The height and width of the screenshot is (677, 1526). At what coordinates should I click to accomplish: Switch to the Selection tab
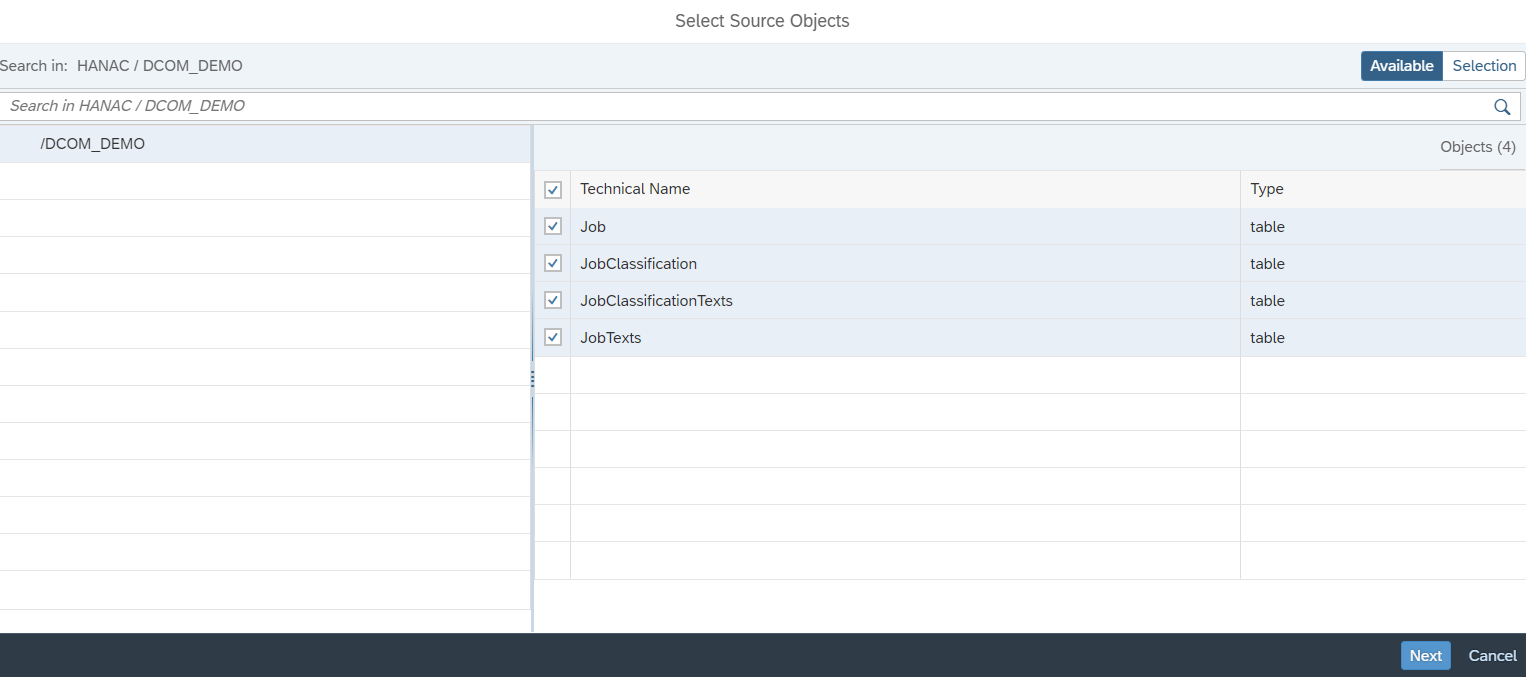pyautogui.click(x=1484, y=65)
